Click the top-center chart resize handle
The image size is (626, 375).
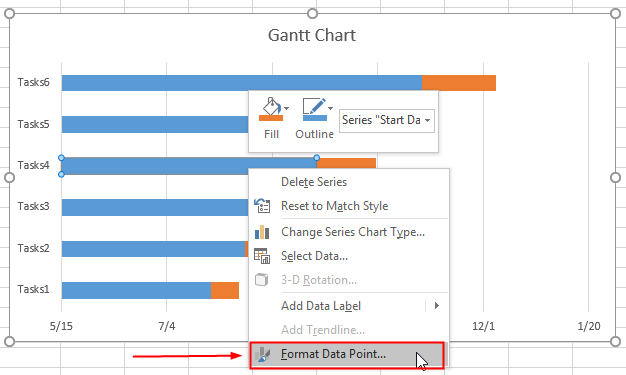tap(313, 14)
